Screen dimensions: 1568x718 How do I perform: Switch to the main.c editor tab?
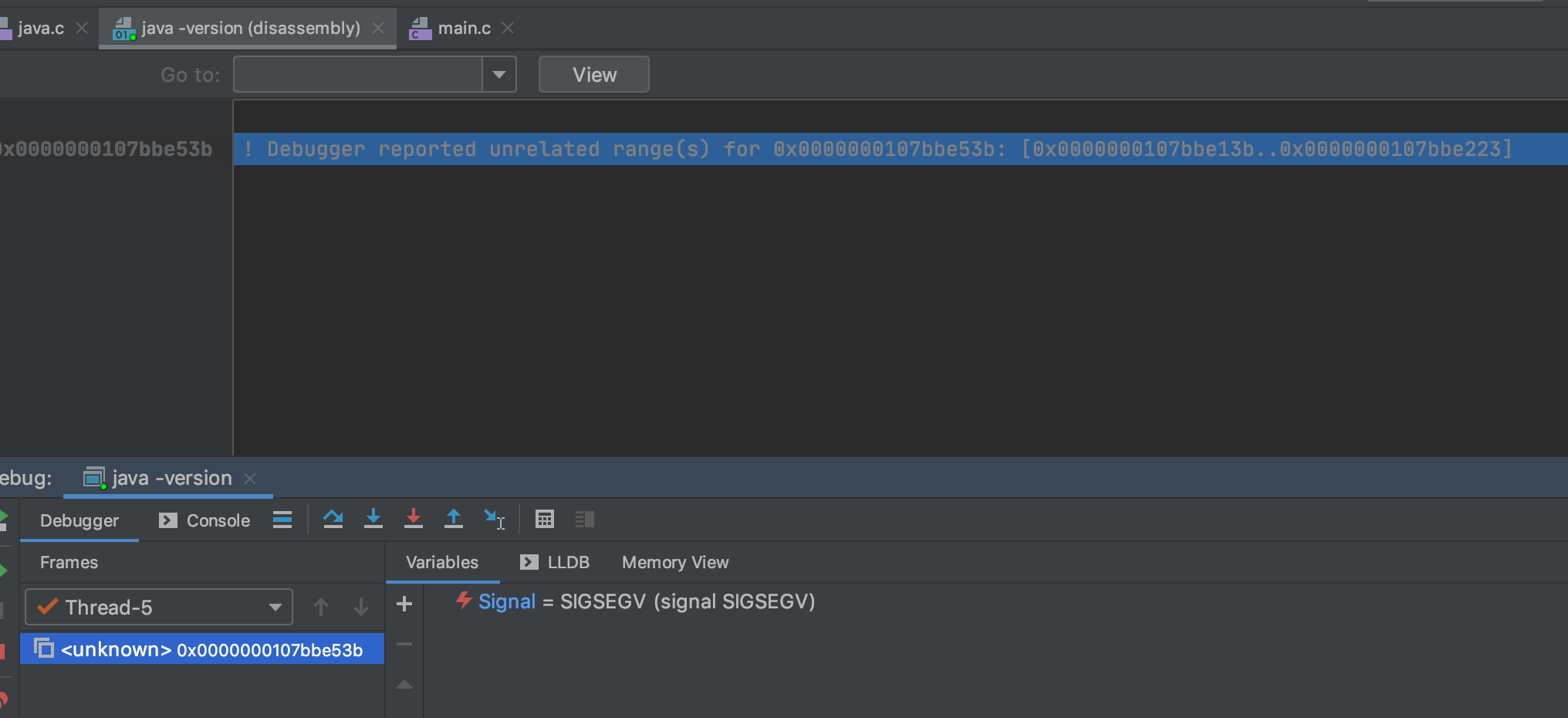464,29
